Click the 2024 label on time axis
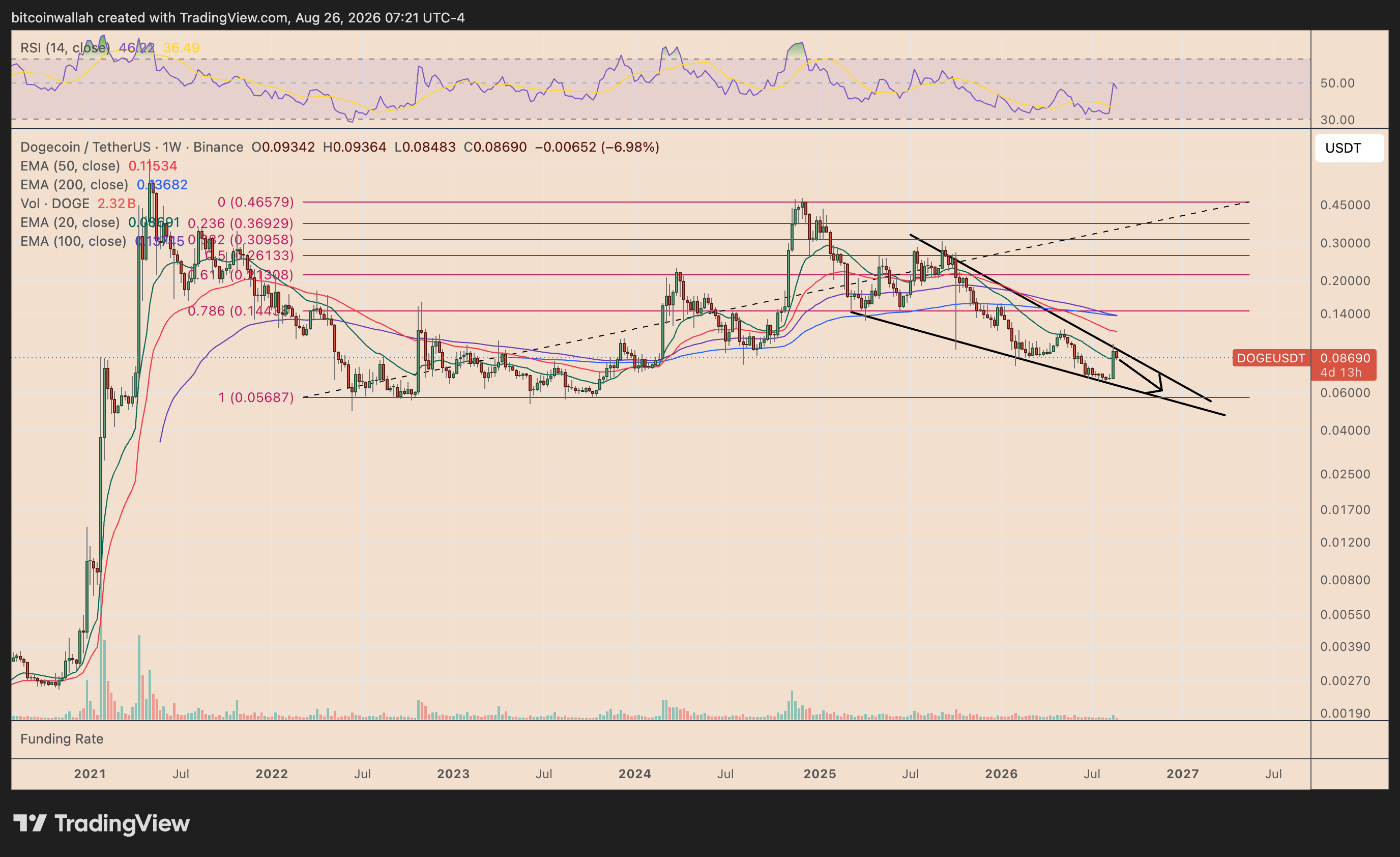Viewport: 1400px width, 857px height. click(x=635, y=774)
